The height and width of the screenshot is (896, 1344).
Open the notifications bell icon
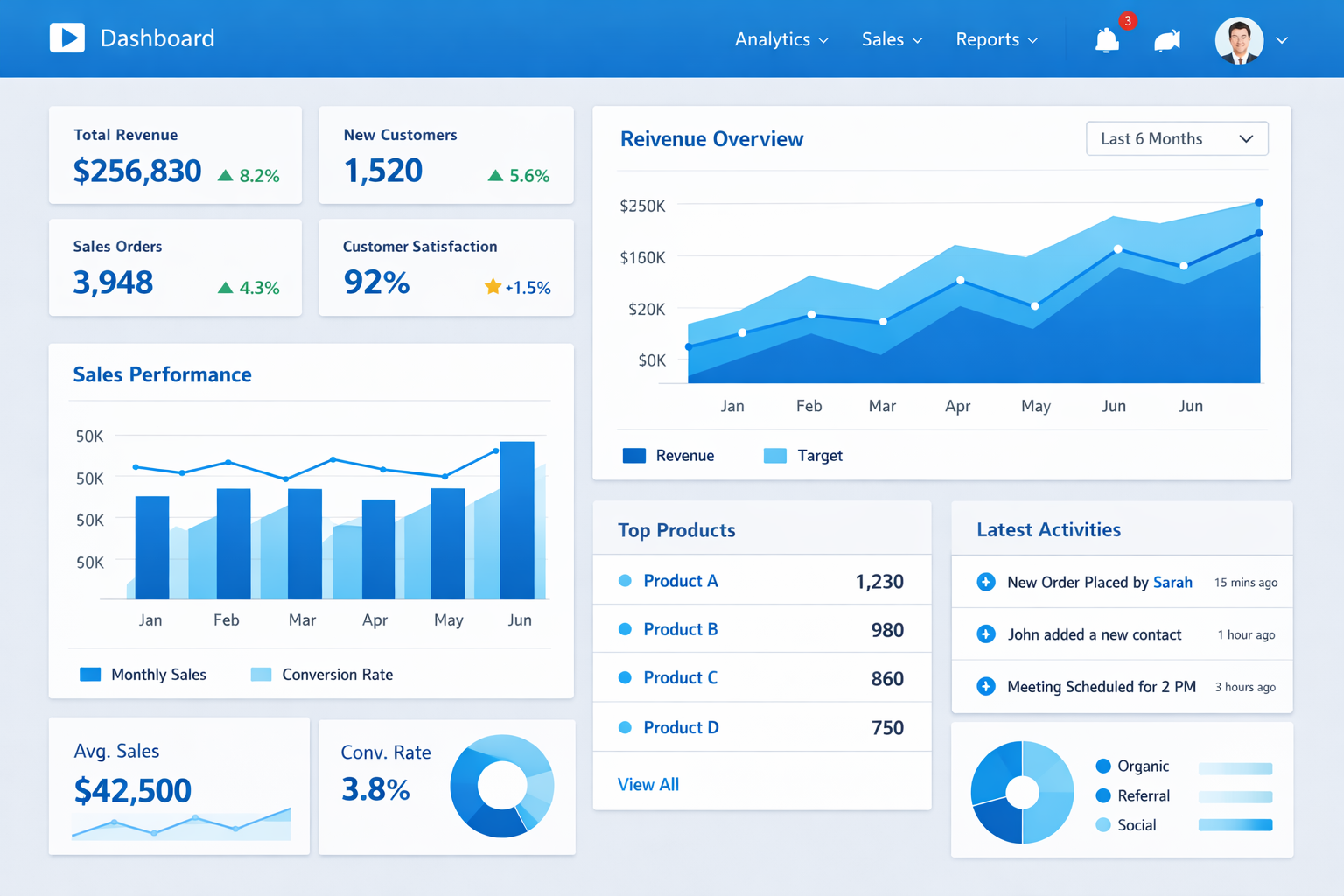(x=1107, y=40)
